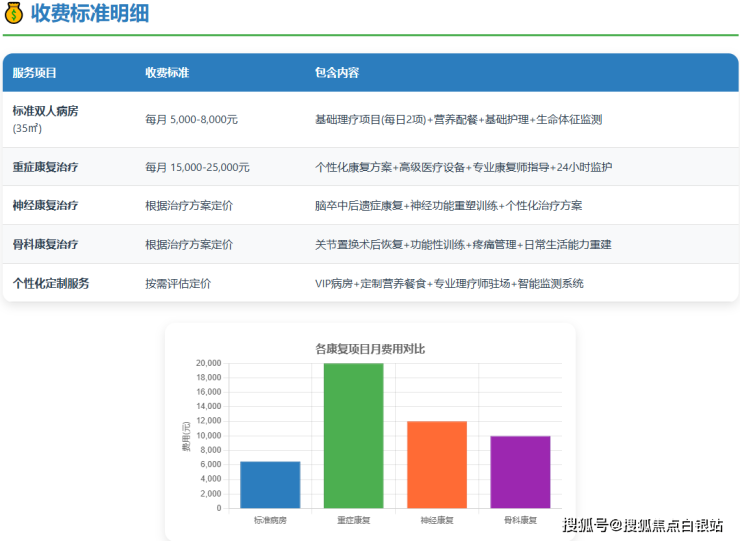The height and width of the screenshot is (541, 740).
Task: Select the 骨科康复治疗 service name
Action: coord(45,244)
